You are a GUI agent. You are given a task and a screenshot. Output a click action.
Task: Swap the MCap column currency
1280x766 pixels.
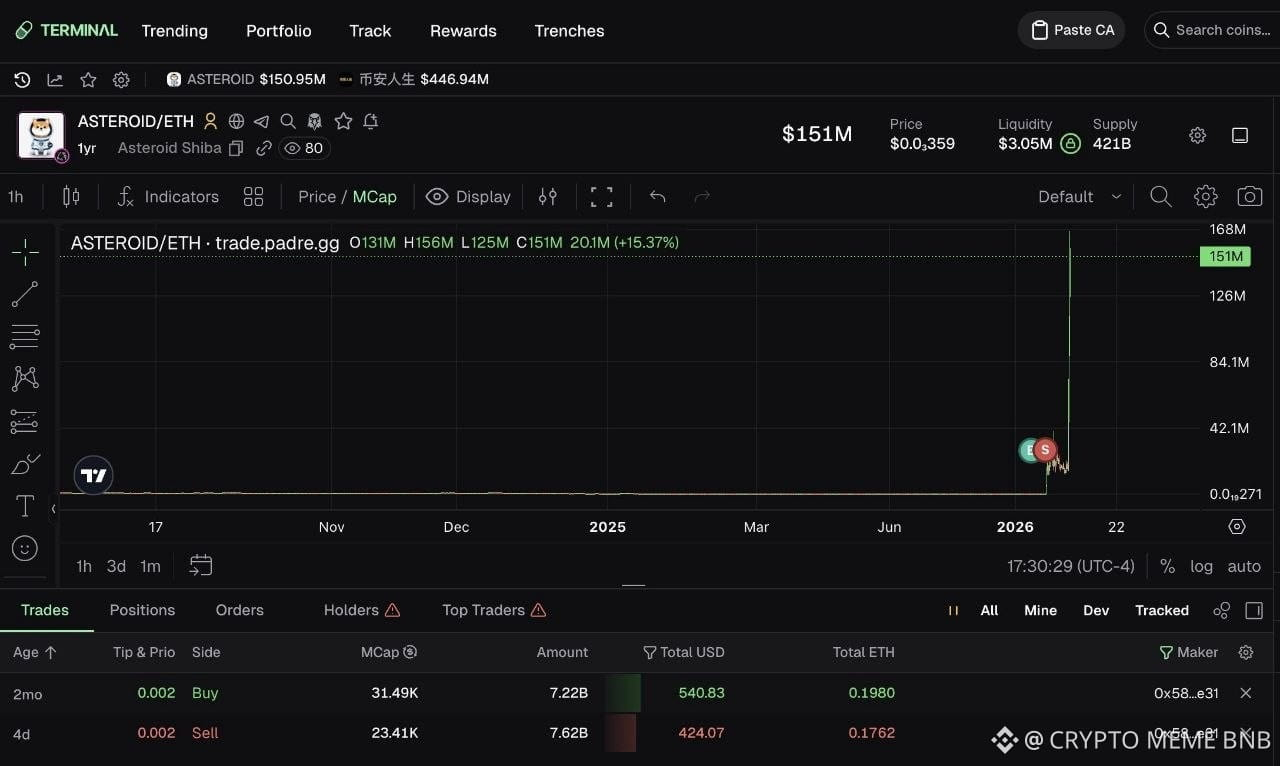410,652
